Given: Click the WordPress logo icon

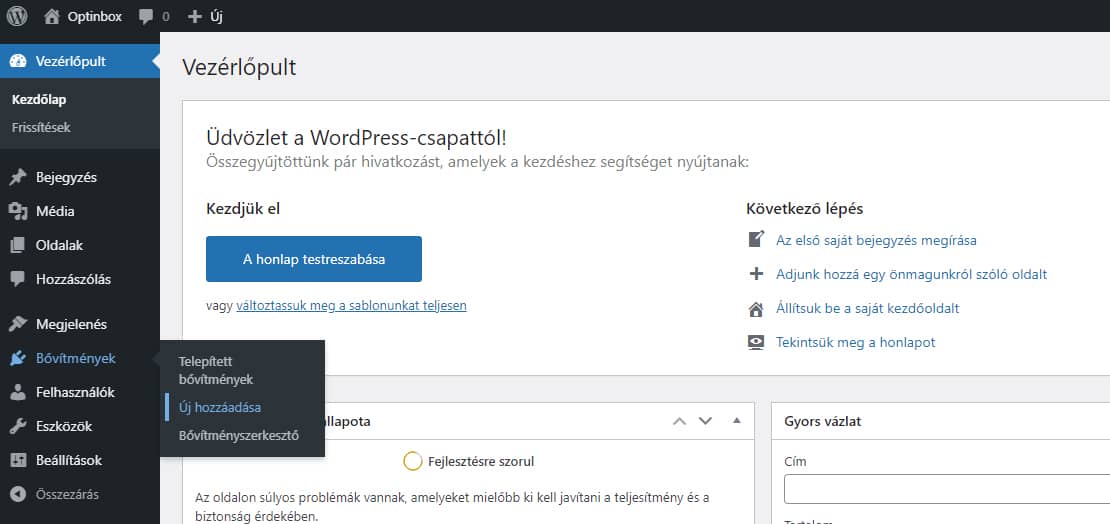Looking at the screenshot, I should click(17, 16).
